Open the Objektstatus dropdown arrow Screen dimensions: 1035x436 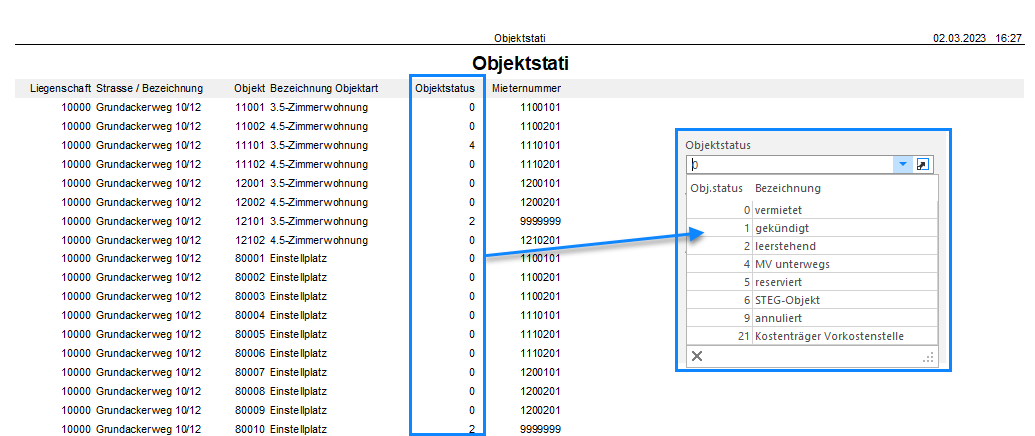[902, 164]
